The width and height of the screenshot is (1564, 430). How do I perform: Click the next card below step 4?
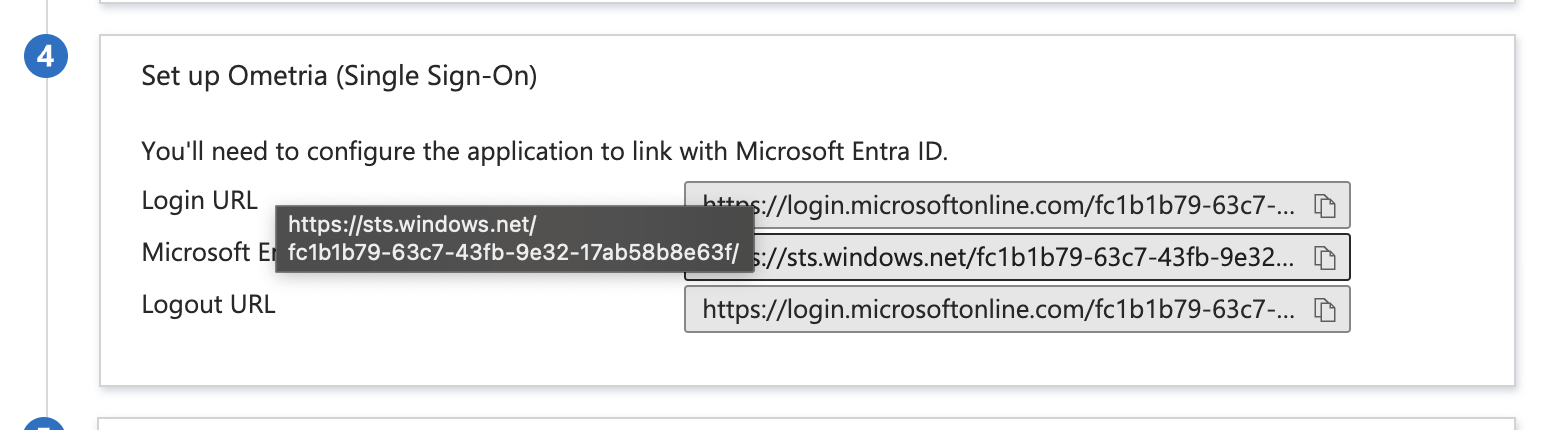tap(807, 424)
